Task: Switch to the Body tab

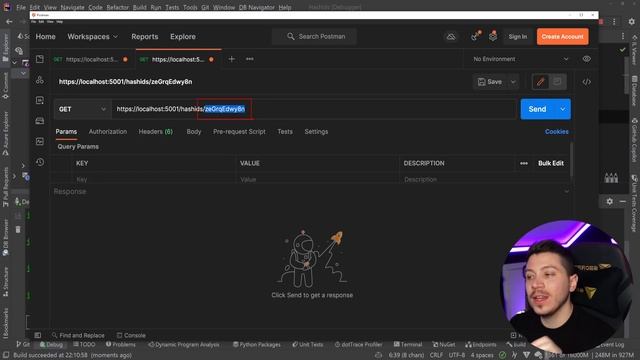Action: pyautogui.click(x=194, y=131)
